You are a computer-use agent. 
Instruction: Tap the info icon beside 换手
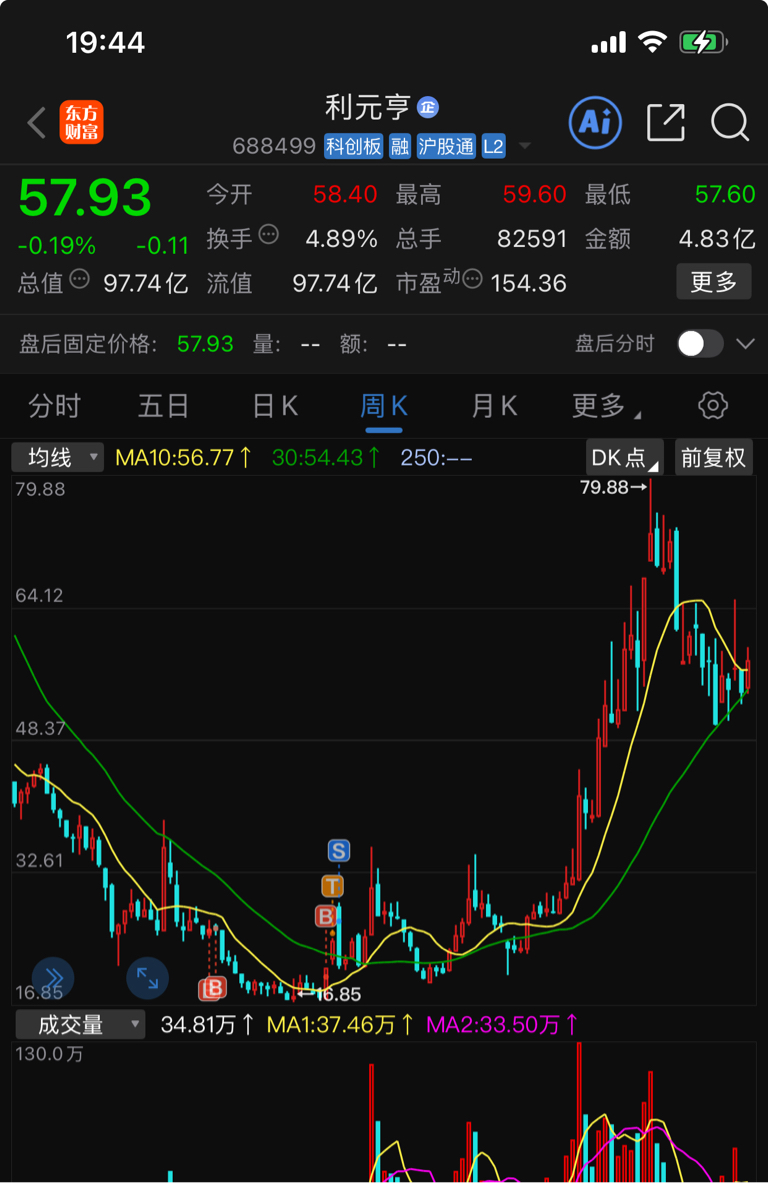pos(269,235)
